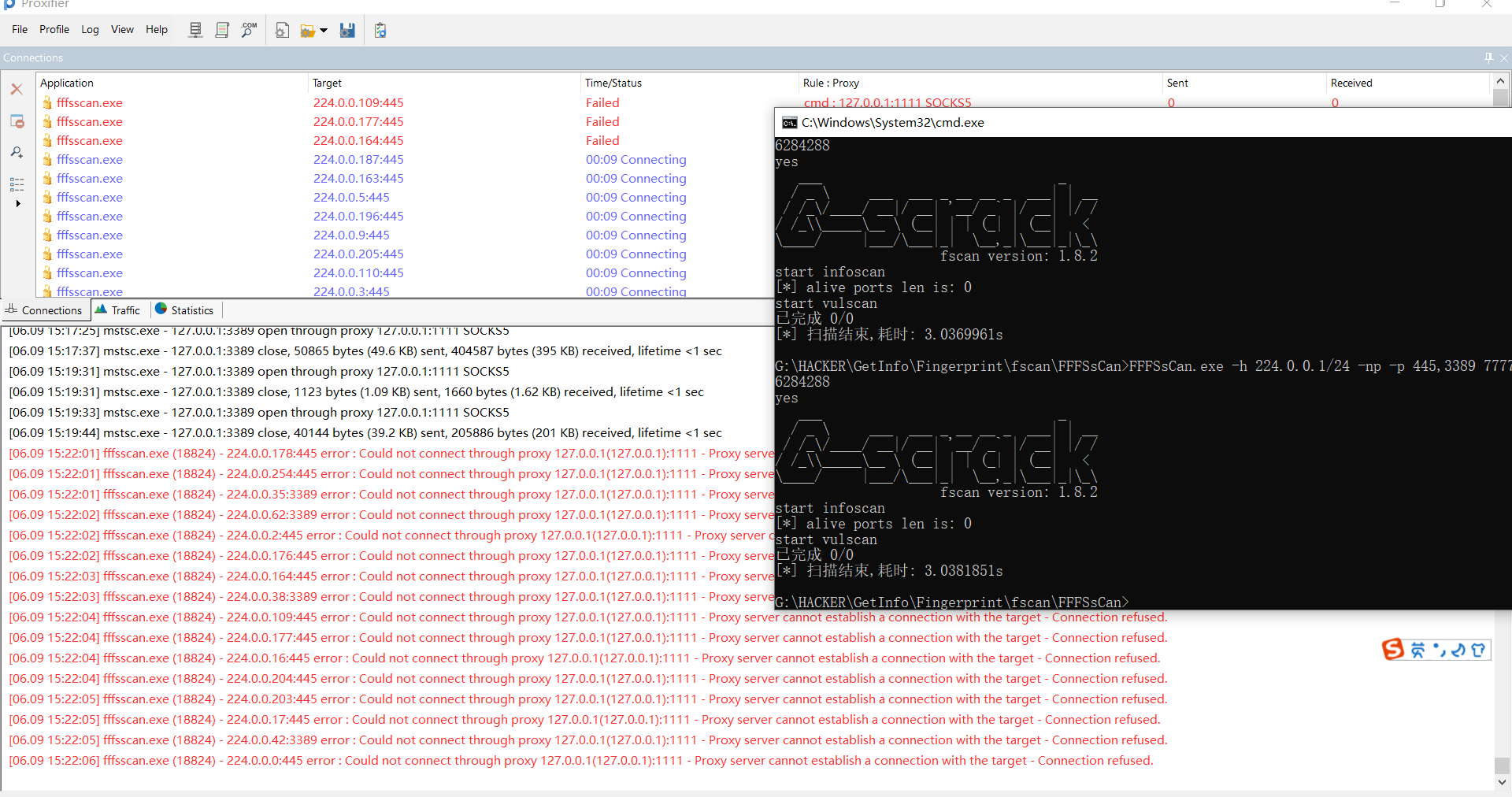Click log entry for 224.0.0.0:445 error
The width and height of the screenshot is (1512, 797).
point(581,761)
